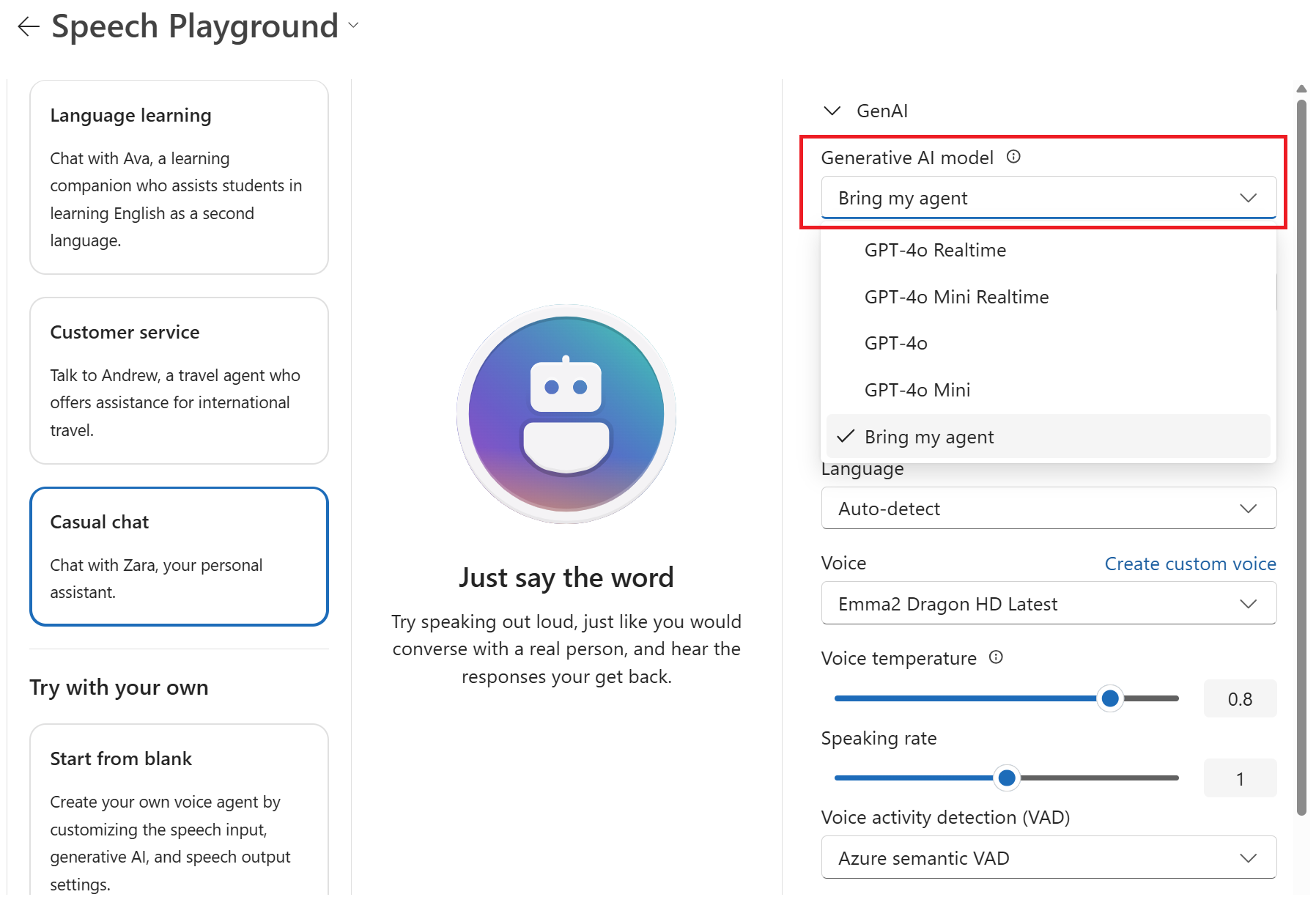Image resolution: width=1316 pixels, height=919 pixels.
Task: Select the Language learning scenario card
Action: pos(179,177)
